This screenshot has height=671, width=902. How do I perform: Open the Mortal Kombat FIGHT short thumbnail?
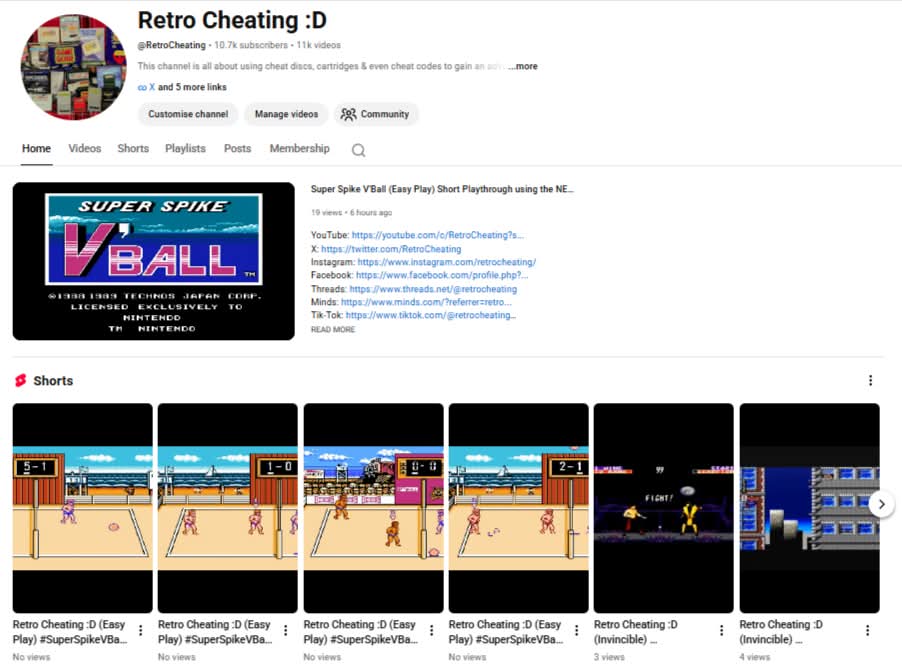[x=664, y=508]
